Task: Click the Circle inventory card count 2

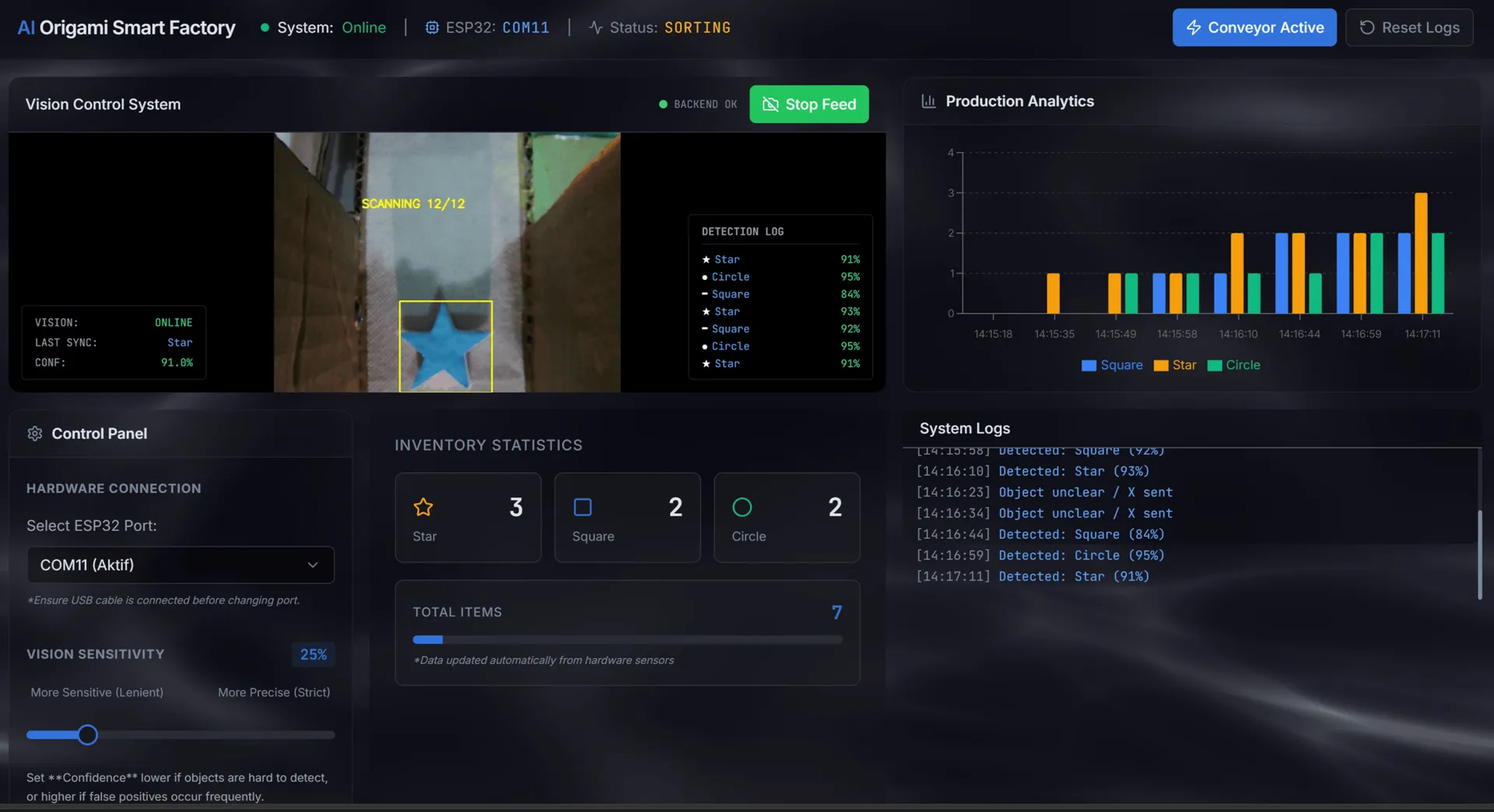Action: (x=835, y=507)
